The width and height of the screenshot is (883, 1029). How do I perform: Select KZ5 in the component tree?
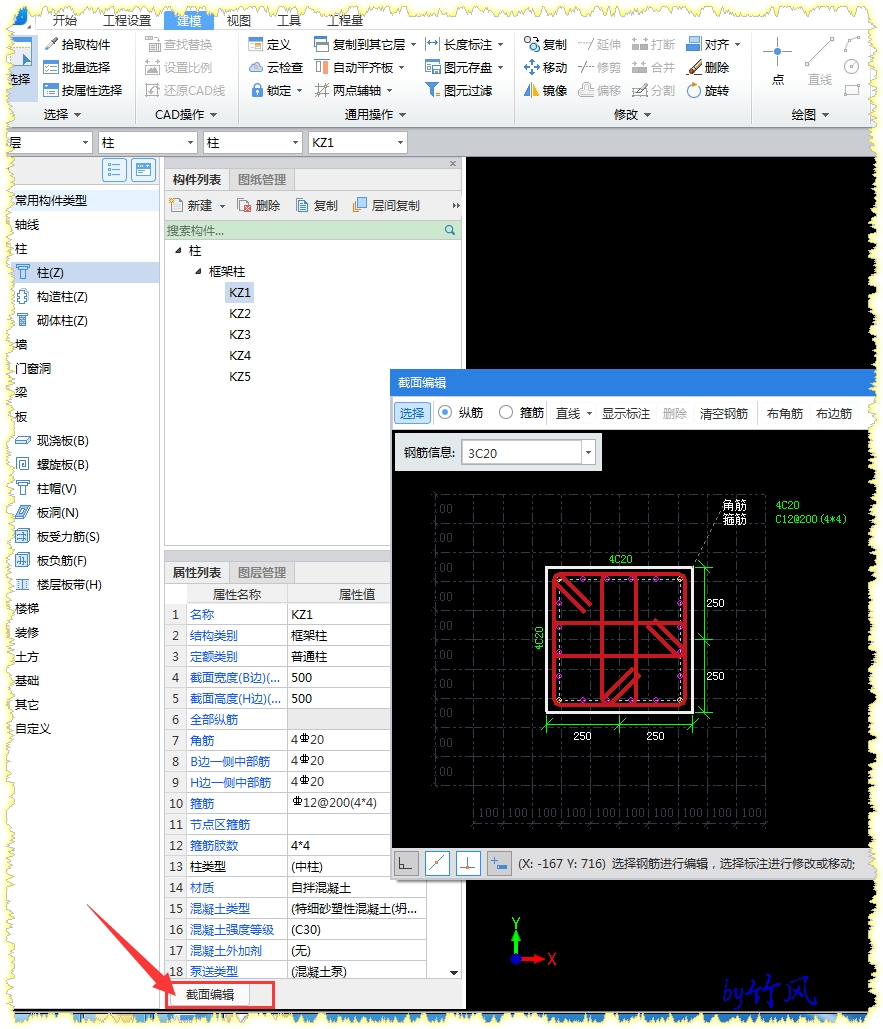240,377
